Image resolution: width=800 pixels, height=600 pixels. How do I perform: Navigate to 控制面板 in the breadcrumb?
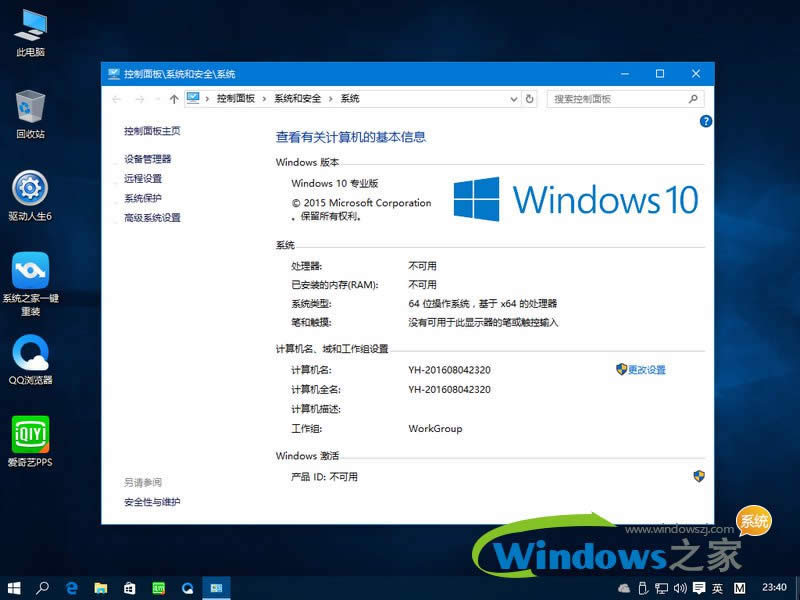tap(238, 99)
